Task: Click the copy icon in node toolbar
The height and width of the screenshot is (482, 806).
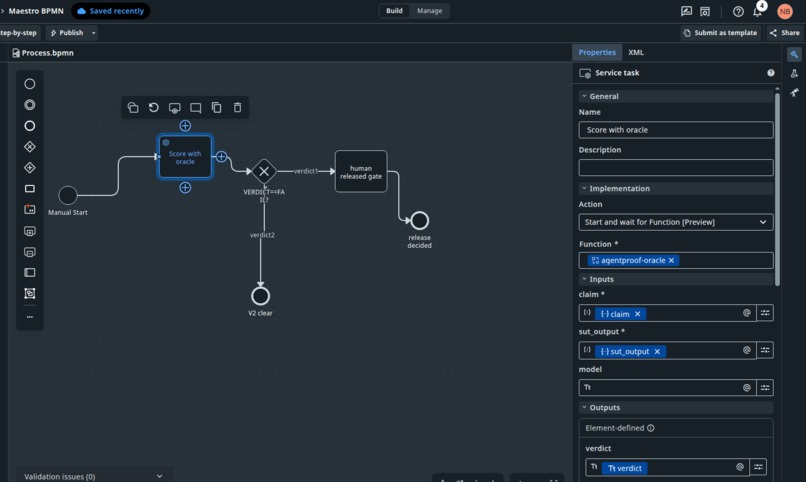Action: click(x=216, y=107)
